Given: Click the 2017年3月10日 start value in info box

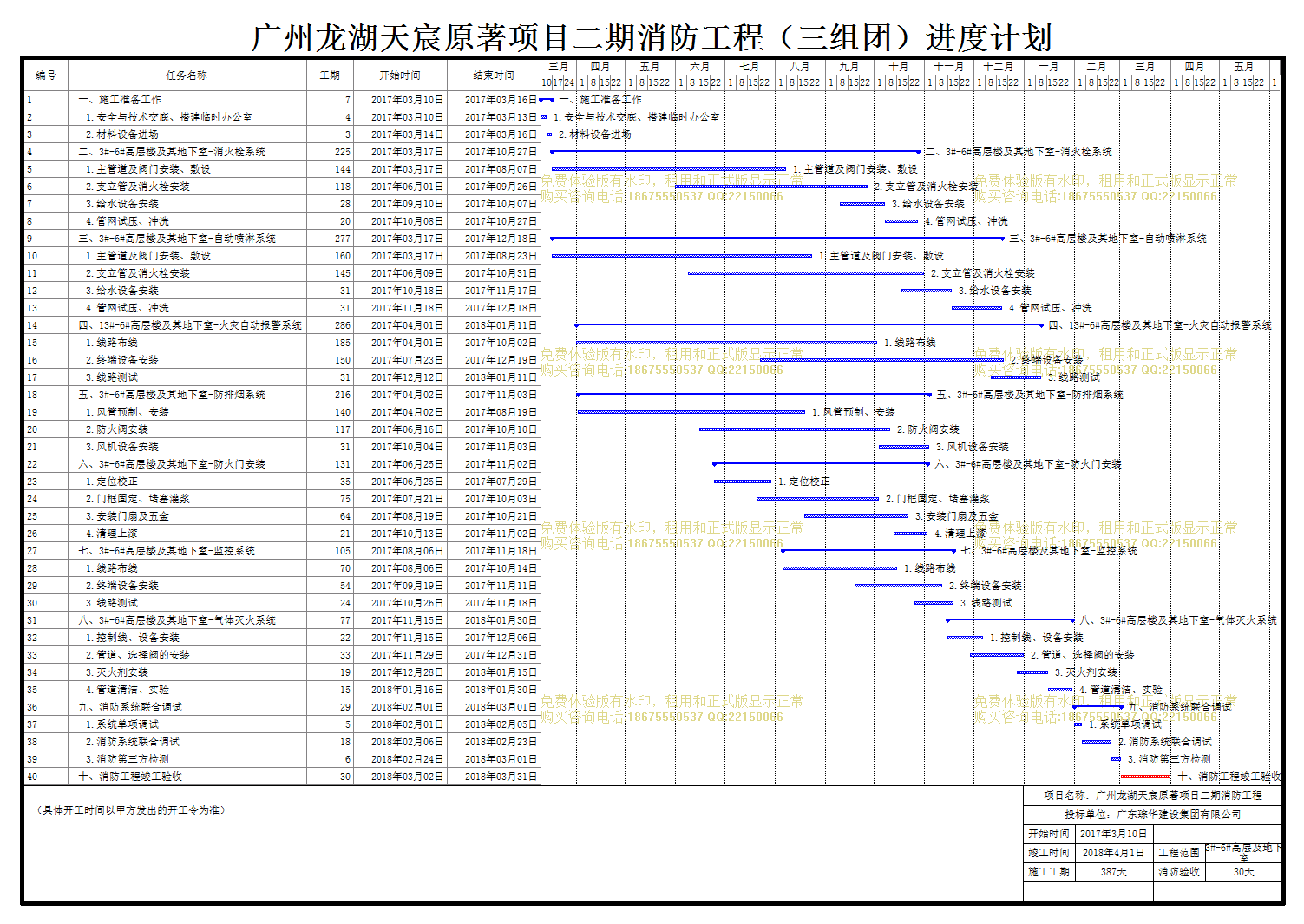Looking at the screenshot, I should point(1113,834).
